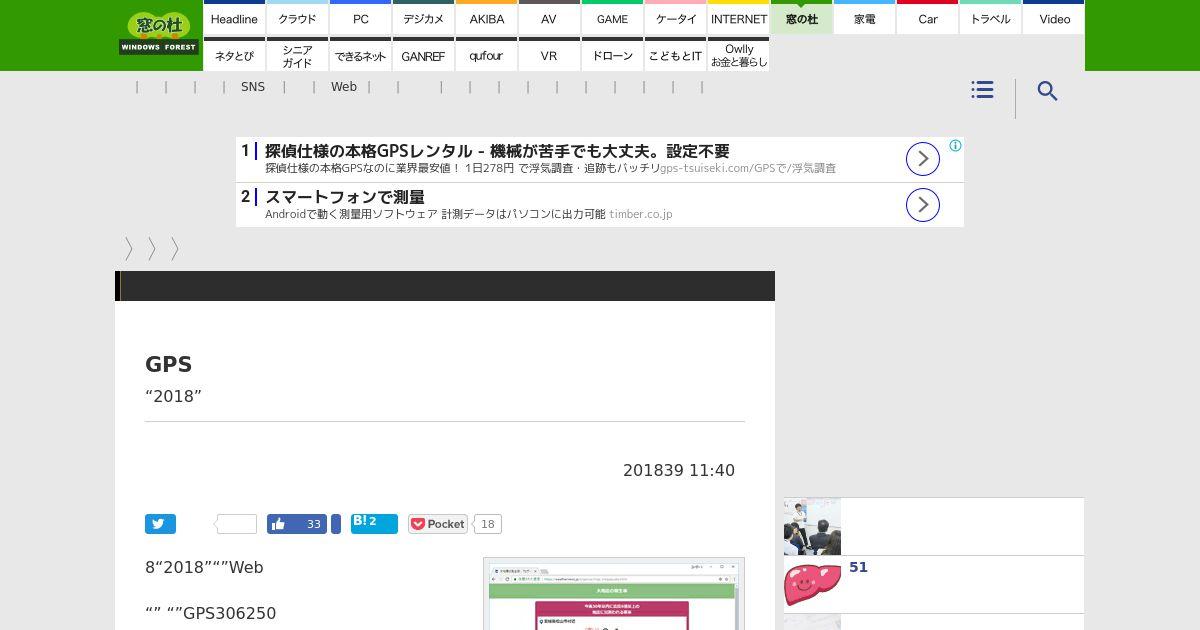The height and width of the screenshot is (630, 1200).
Task: Open the ケータイ tab
Action: [675, 18]
